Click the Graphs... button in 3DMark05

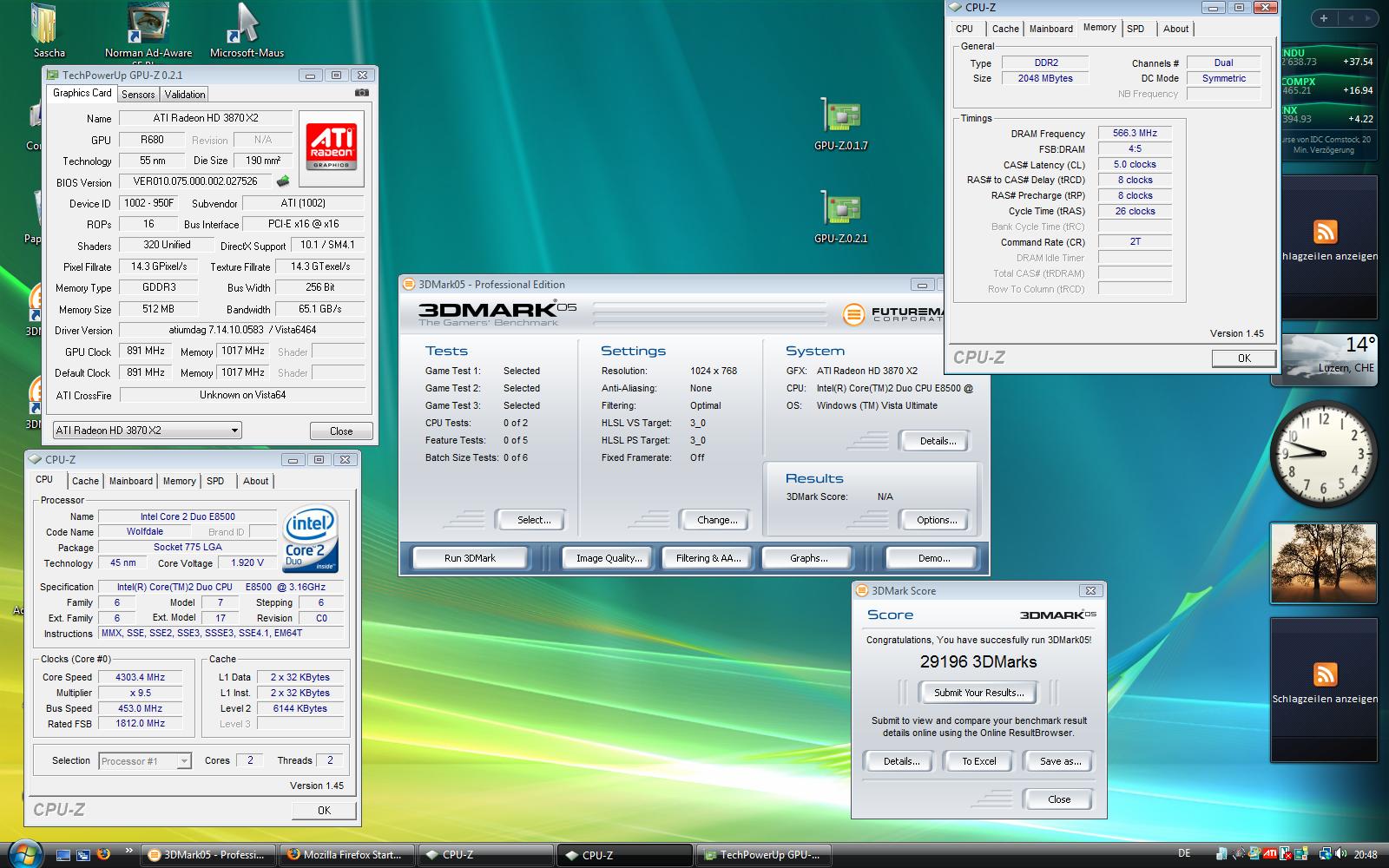click(809, 558)
